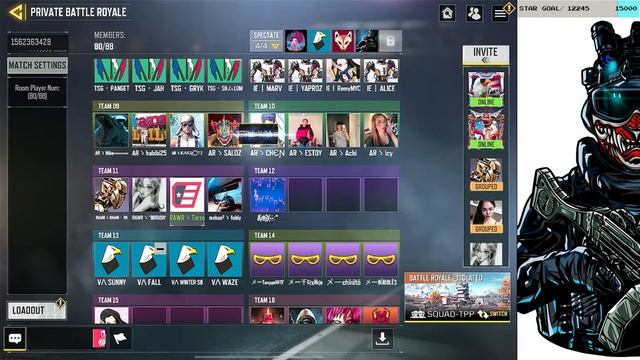Select the RAWR Tarzo flag-logo avatar

click(187, 195)
